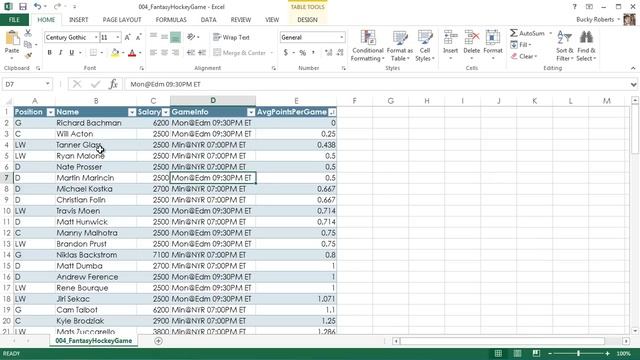Open the Salary column filter dropdown
The image size is (640, 360).
(165, 112)
